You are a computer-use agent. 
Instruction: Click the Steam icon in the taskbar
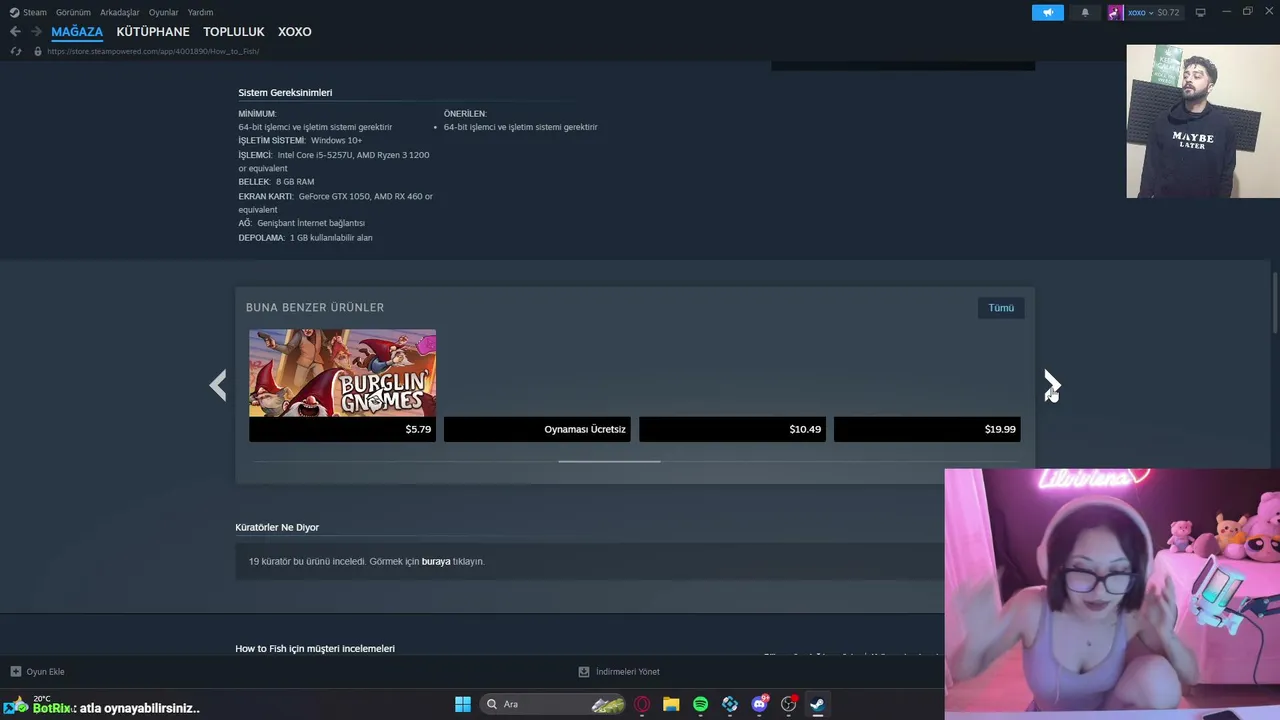tap(817, 704)
